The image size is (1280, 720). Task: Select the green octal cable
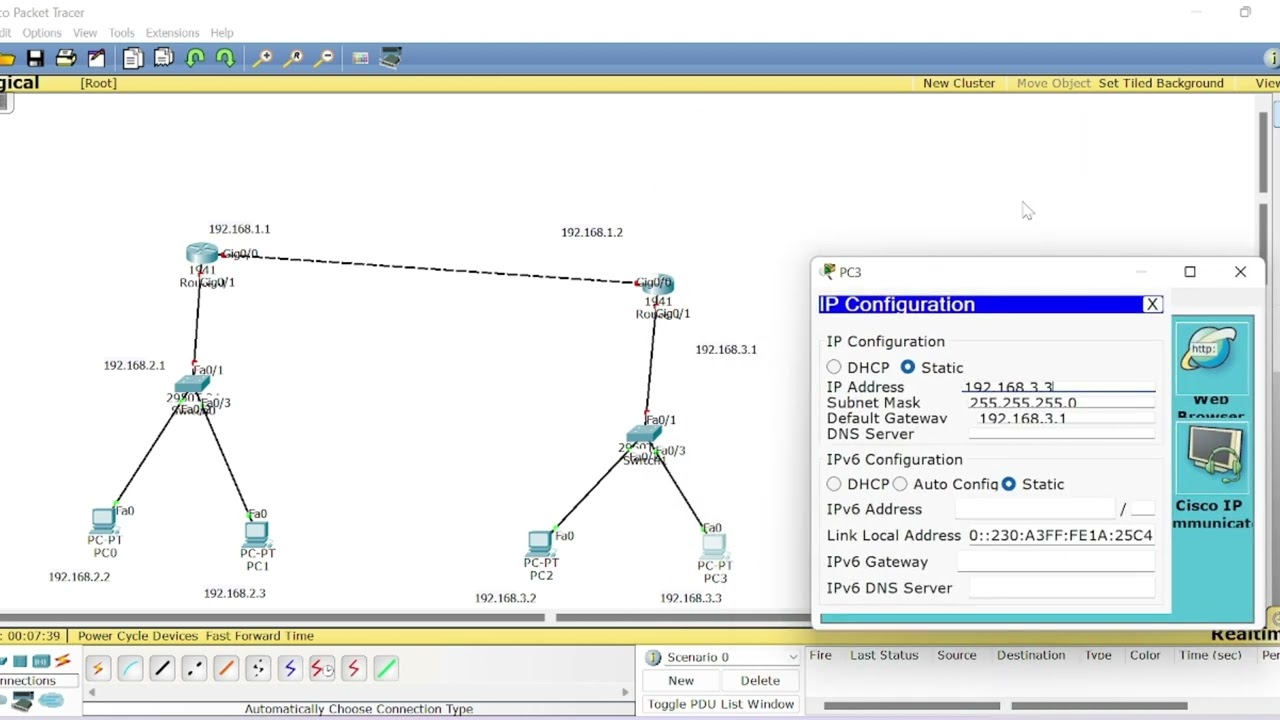386,668
